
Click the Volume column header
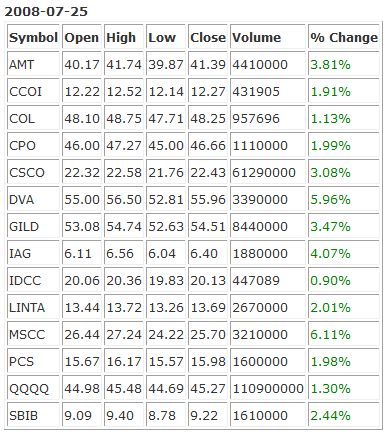(x=268, y=38)
